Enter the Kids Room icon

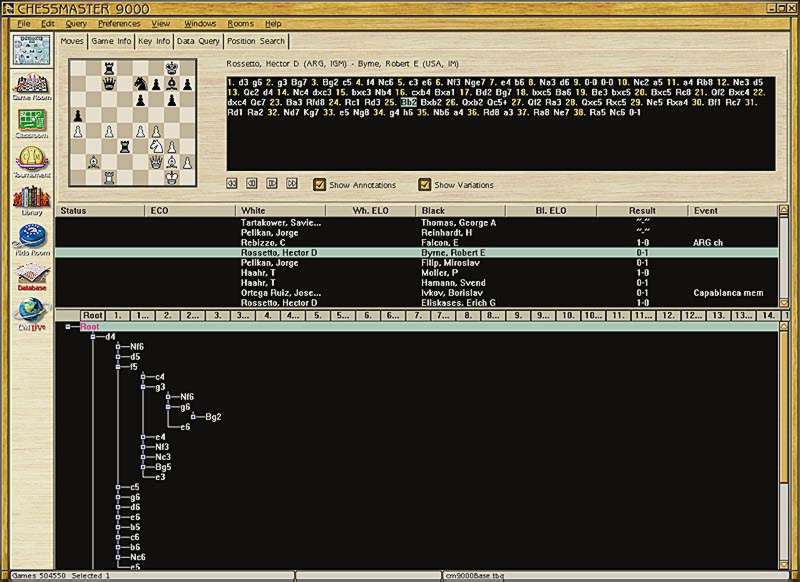click(32, 240)
